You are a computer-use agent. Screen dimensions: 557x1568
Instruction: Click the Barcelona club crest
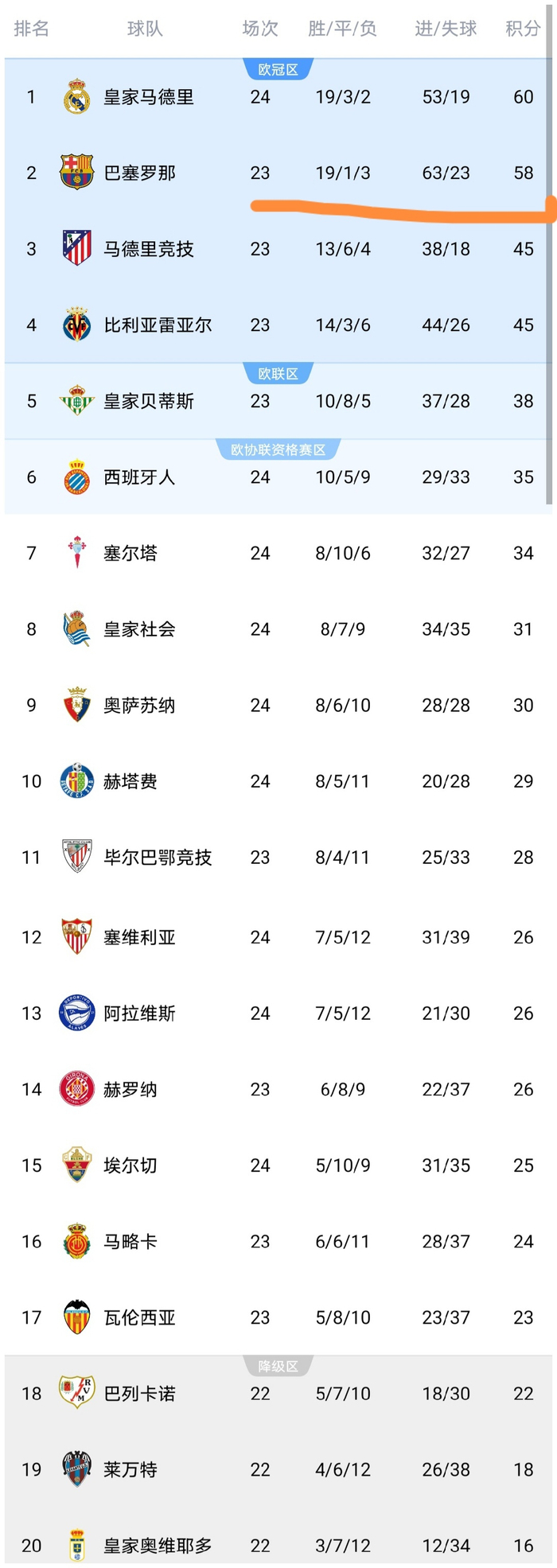tap(77, 173)
